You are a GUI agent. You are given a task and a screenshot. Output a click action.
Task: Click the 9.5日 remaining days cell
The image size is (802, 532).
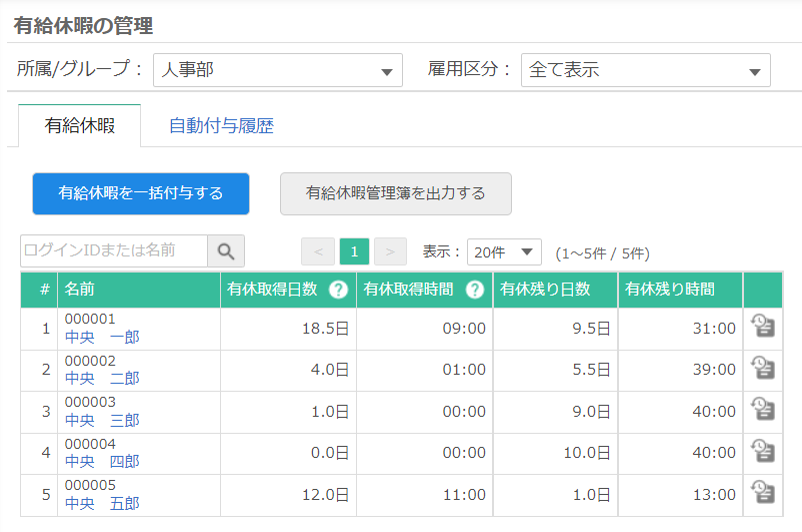coord(555,328)
